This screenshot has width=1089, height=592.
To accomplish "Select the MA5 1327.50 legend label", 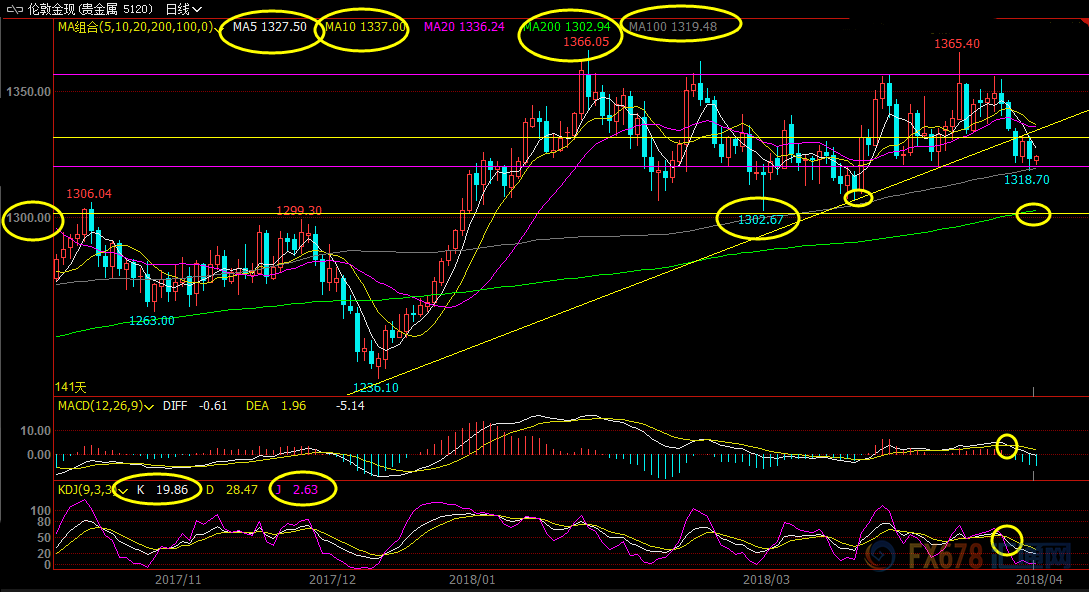I will 269,27.
